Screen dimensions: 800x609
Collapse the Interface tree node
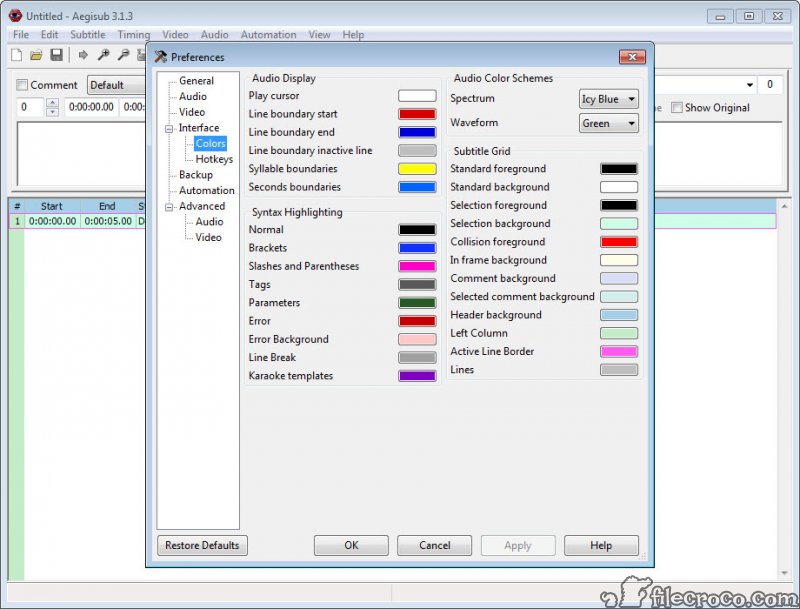169,129
